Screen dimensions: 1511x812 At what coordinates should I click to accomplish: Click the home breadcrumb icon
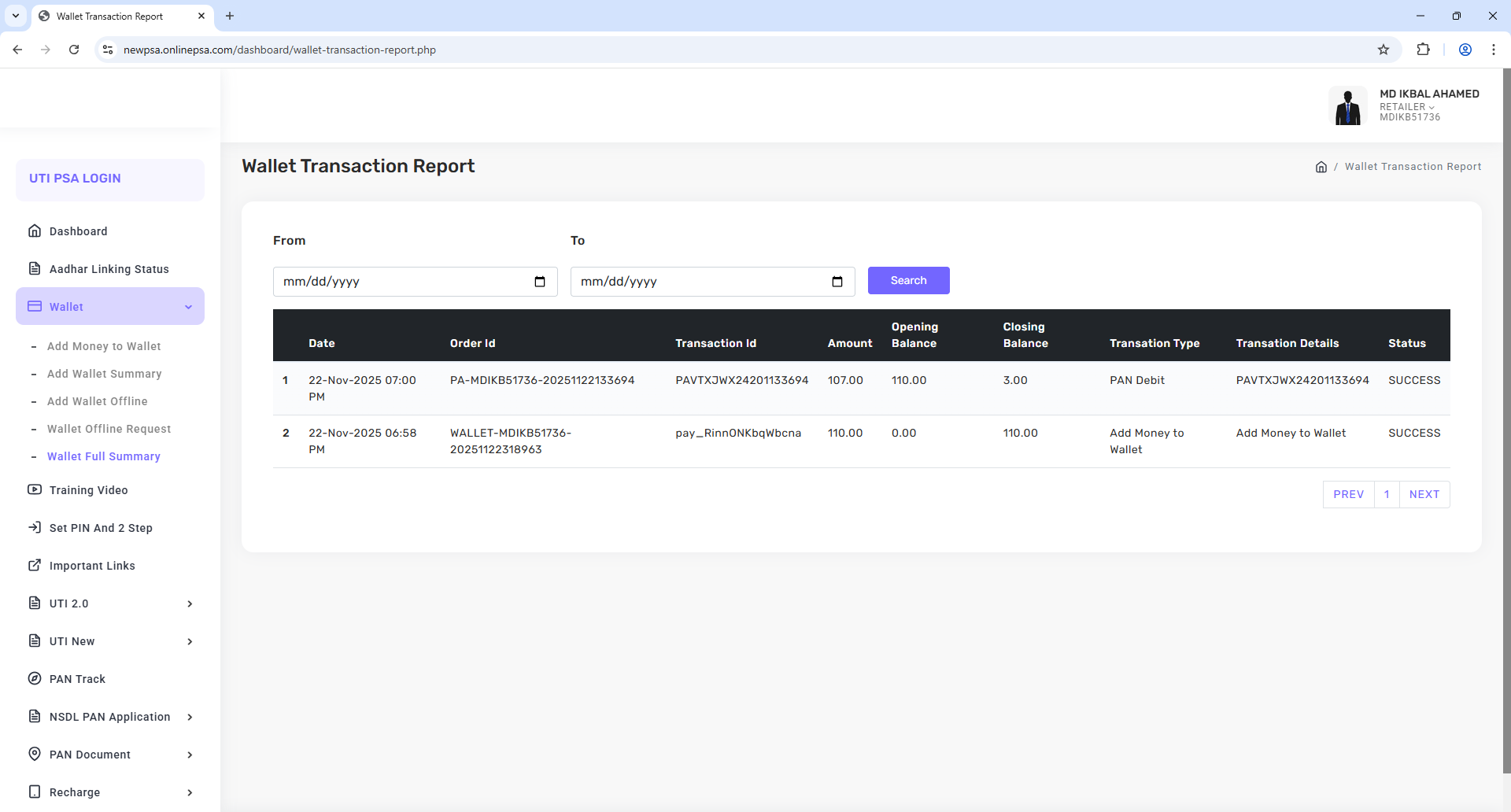(x=1321, y=167)
